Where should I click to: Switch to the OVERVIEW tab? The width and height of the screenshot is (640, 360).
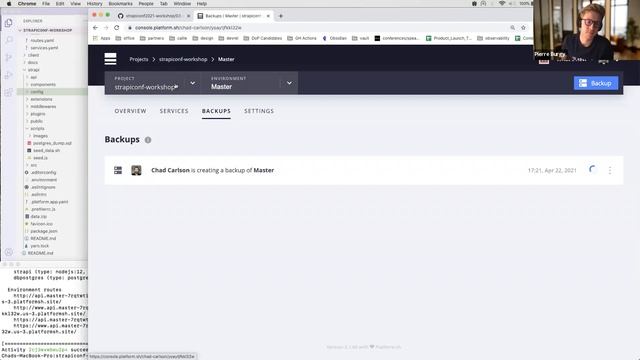pos(130,111)
